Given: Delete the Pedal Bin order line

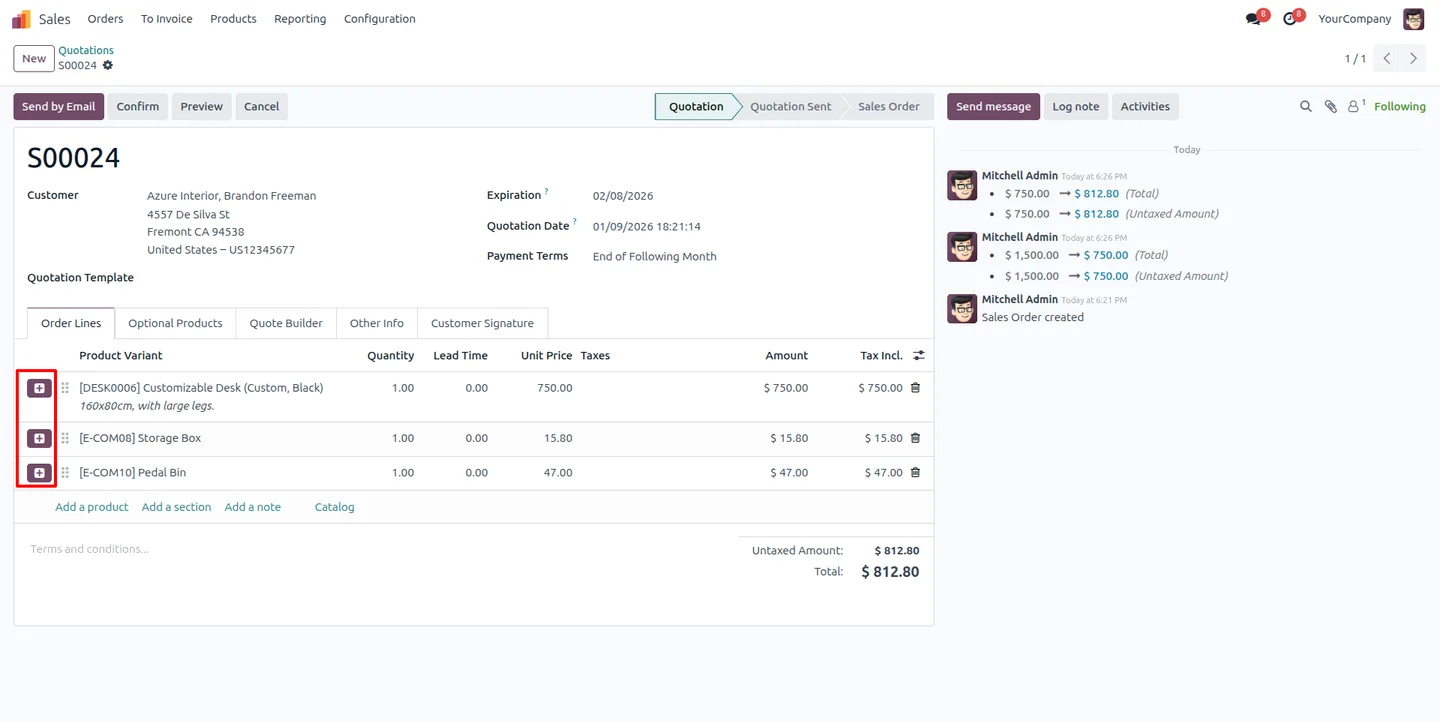Looking at the screenshot, I should point(915,473).
